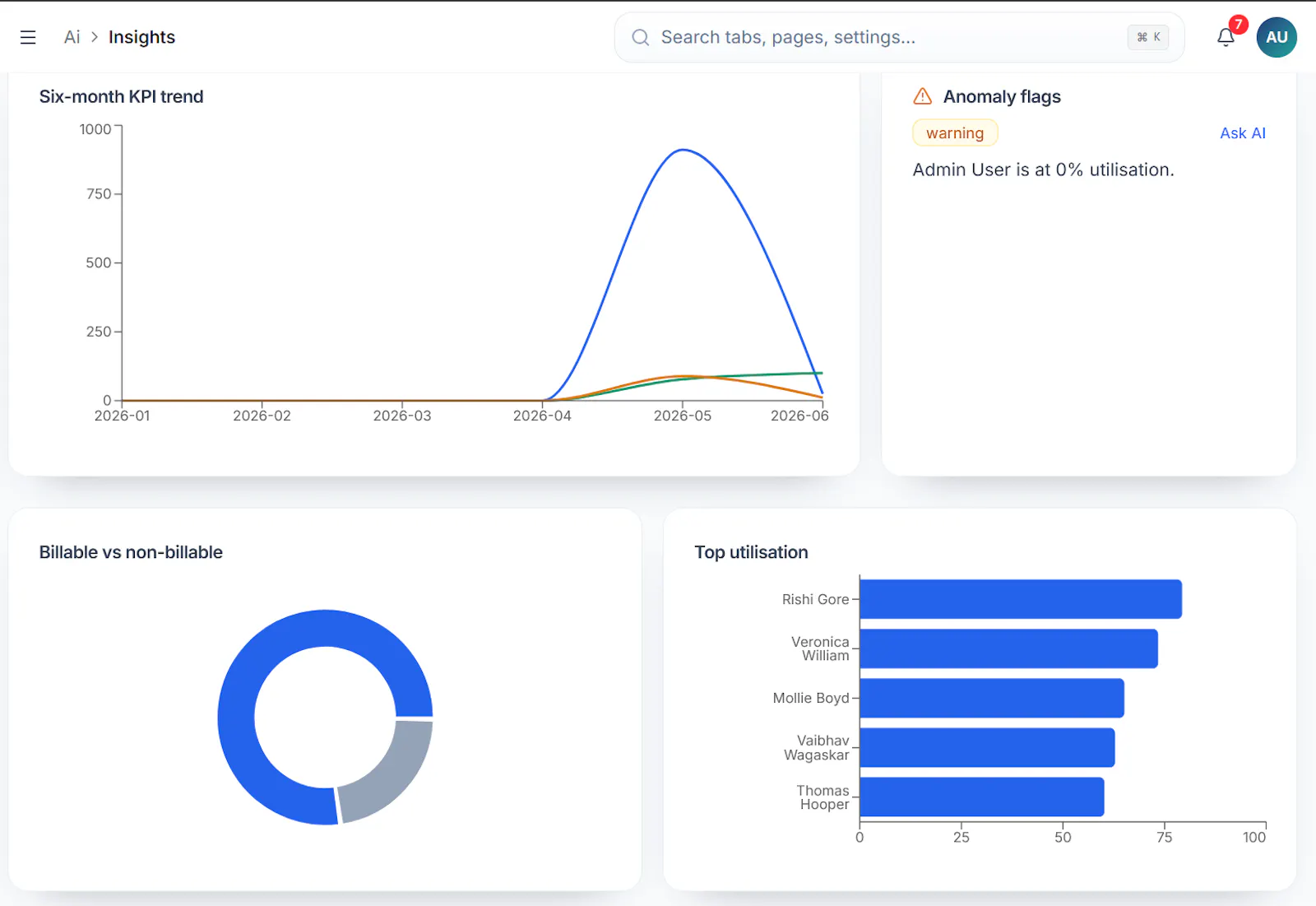Screen dimensions: 1316x906
Task: Click the Mollie Boyd name label
Action: [x=810, y=698]
